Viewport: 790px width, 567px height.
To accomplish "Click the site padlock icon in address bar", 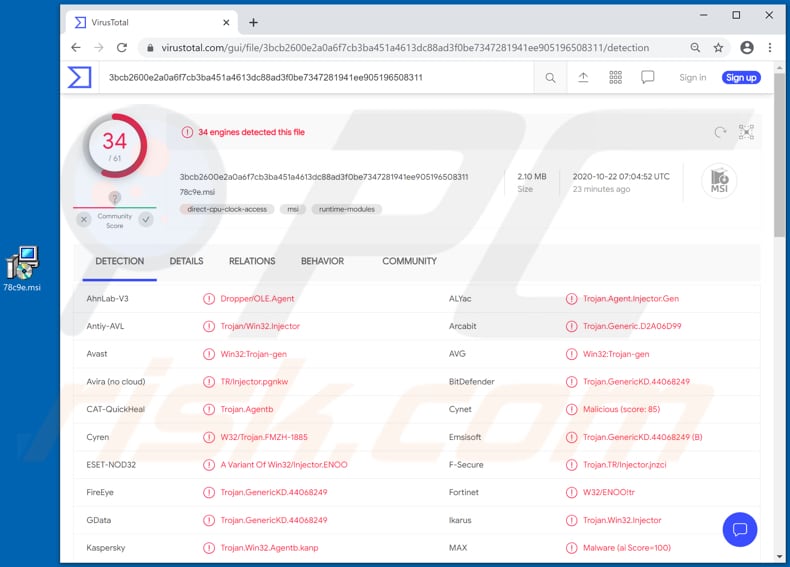I will [x=150, y=48].
